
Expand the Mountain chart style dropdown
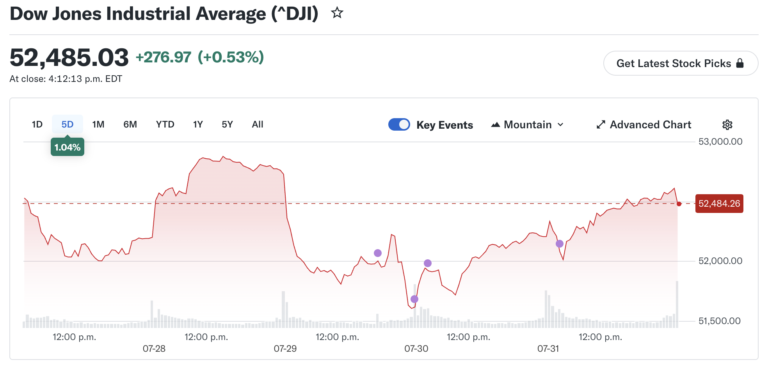527,125
